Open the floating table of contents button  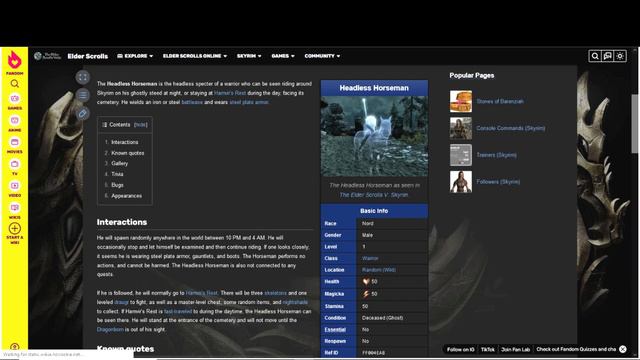click(82, 95)
